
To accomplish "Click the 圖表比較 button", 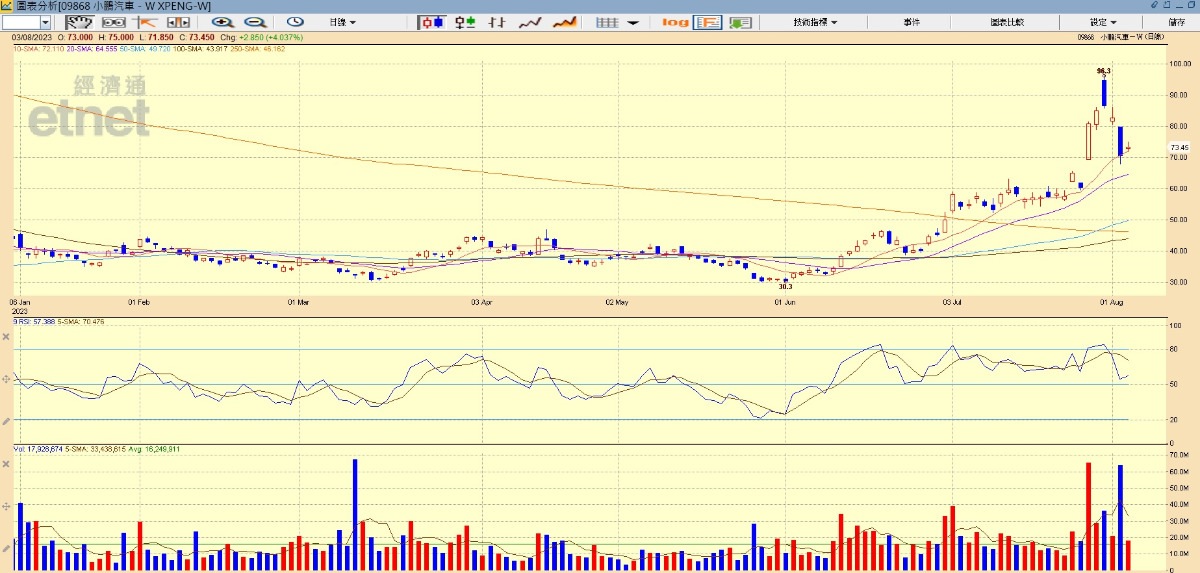I will [x=1007, y=21].
